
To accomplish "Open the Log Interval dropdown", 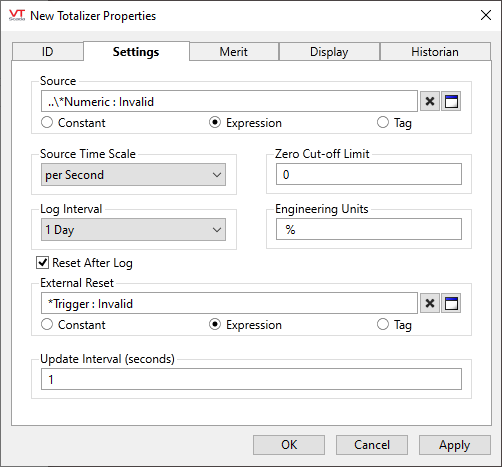I will point(133,230).
